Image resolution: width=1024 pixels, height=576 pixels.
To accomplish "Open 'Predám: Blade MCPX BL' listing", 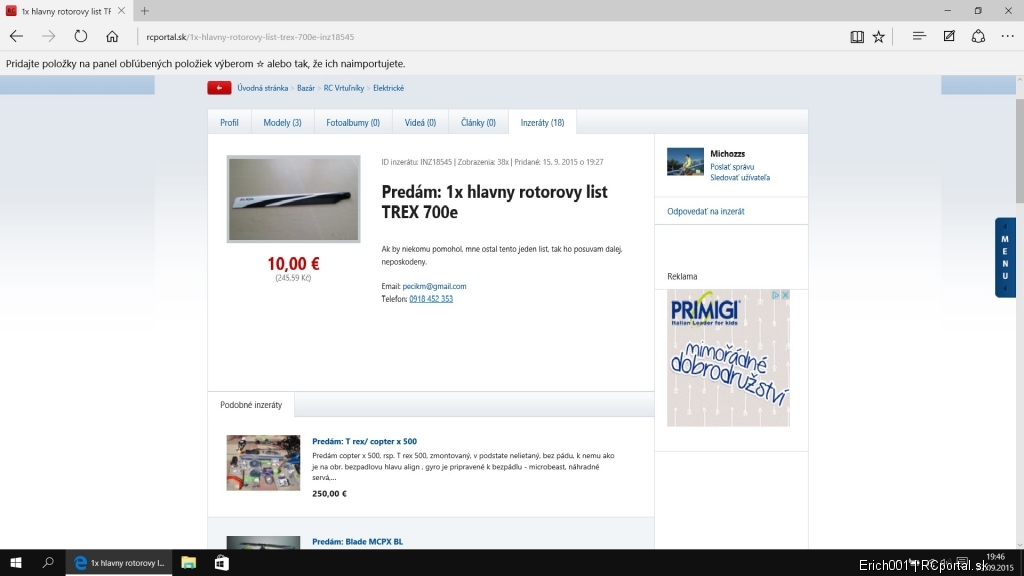I will click(x=357, y=541).
